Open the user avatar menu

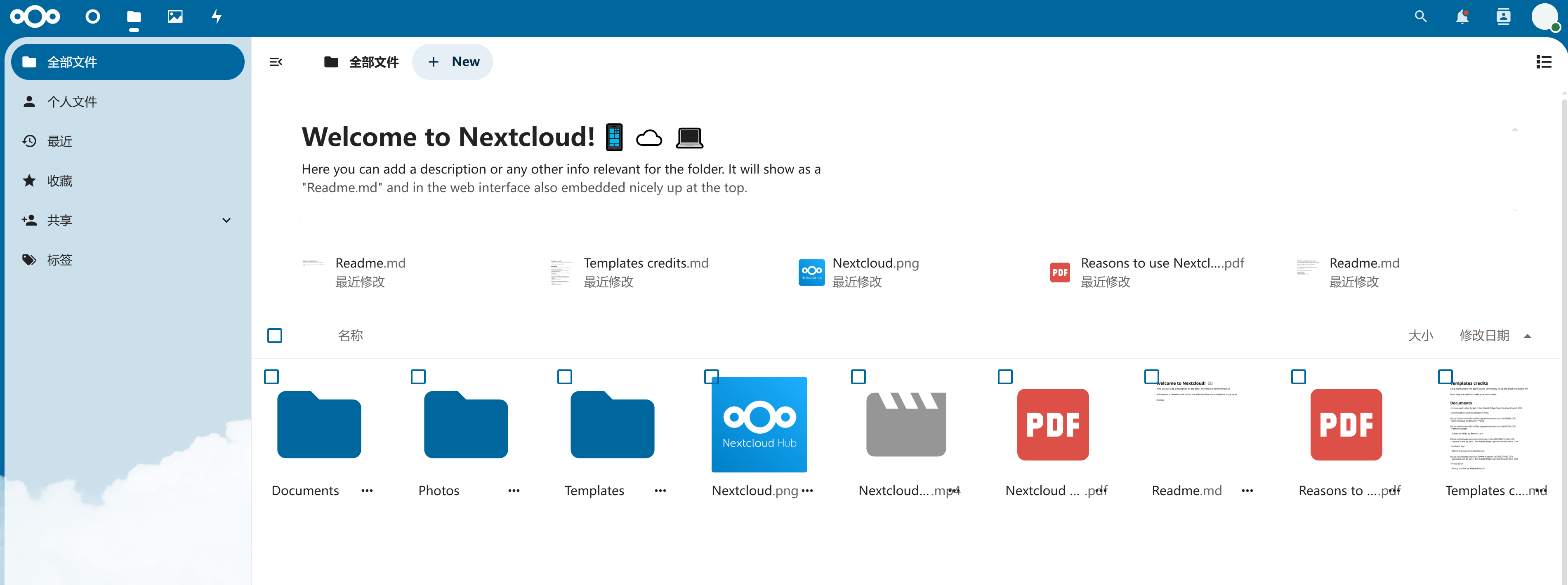click(1545, 16)
